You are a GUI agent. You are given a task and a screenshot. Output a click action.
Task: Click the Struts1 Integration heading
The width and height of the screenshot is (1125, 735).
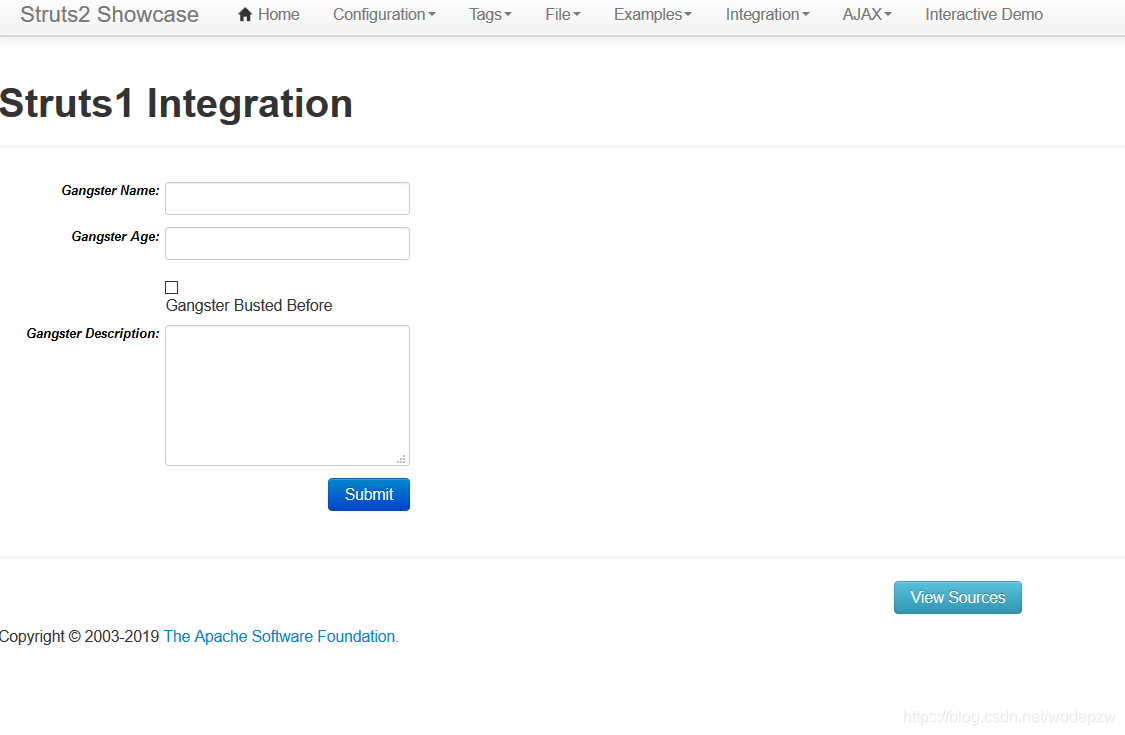(176, 103)
